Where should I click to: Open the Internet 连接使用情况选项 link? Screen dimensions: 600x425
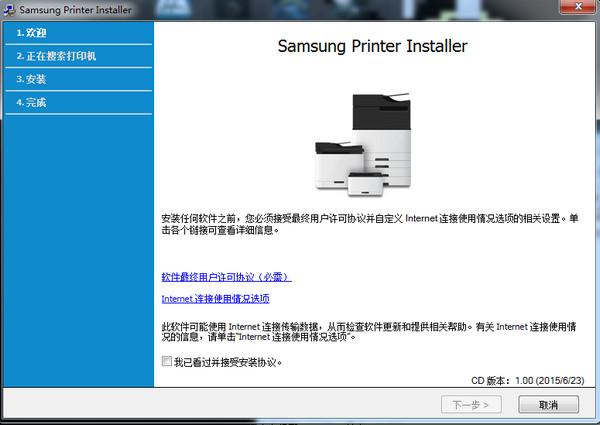pos(215,298)
